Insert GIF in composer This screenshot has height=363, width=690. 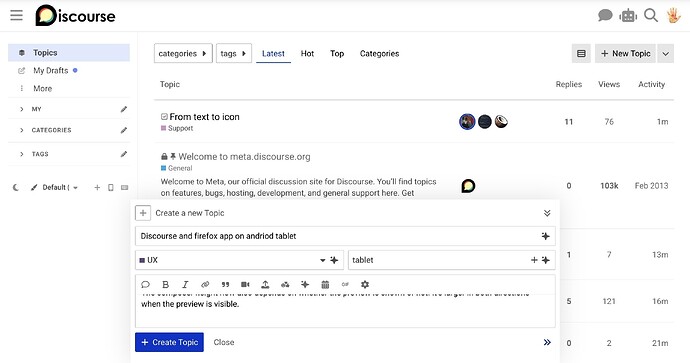coord(345,285)
